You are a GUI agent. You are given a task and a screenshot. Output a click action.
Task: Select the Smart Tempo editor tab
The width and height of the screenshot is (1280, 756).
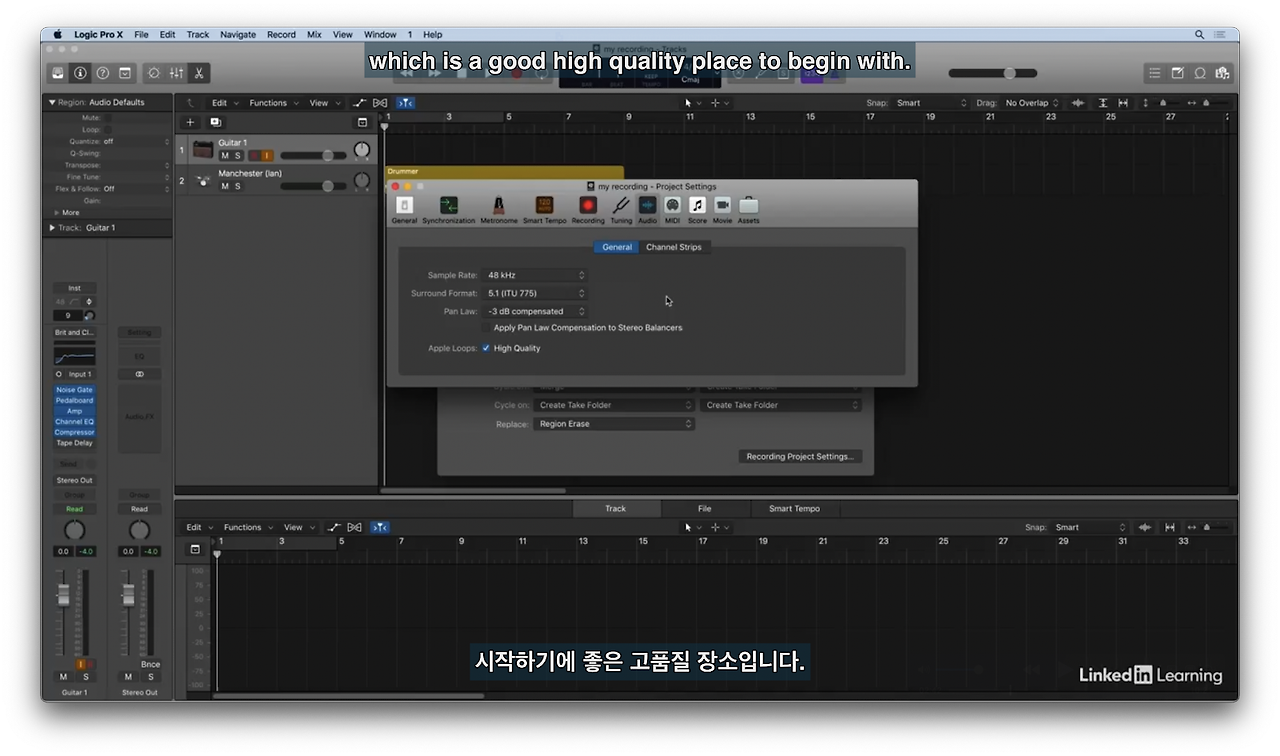794,509
